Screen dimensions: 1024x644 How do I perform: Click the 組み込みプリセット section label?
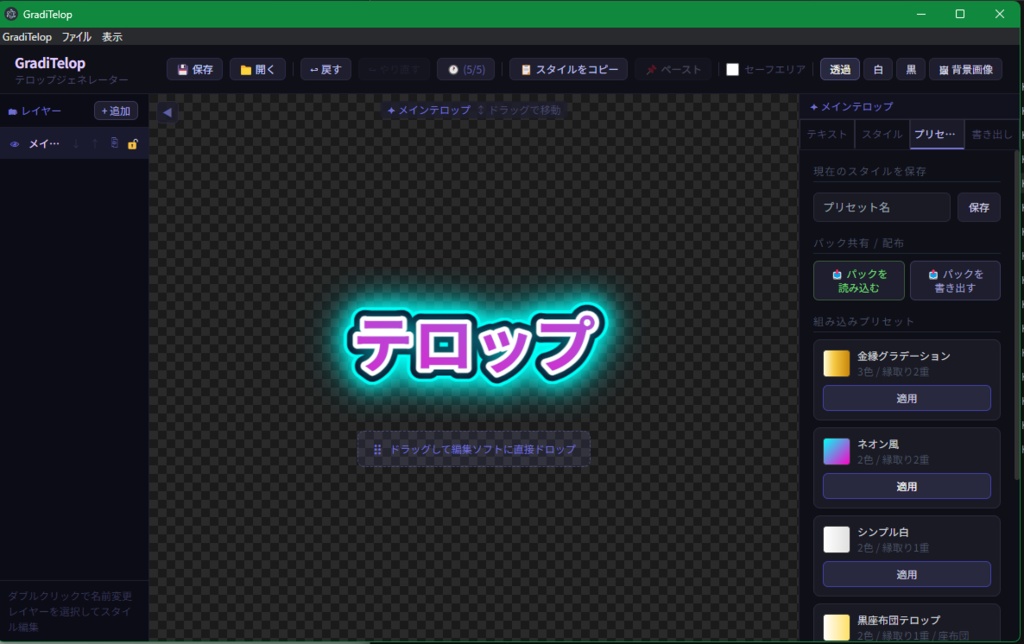coord(863,321)
